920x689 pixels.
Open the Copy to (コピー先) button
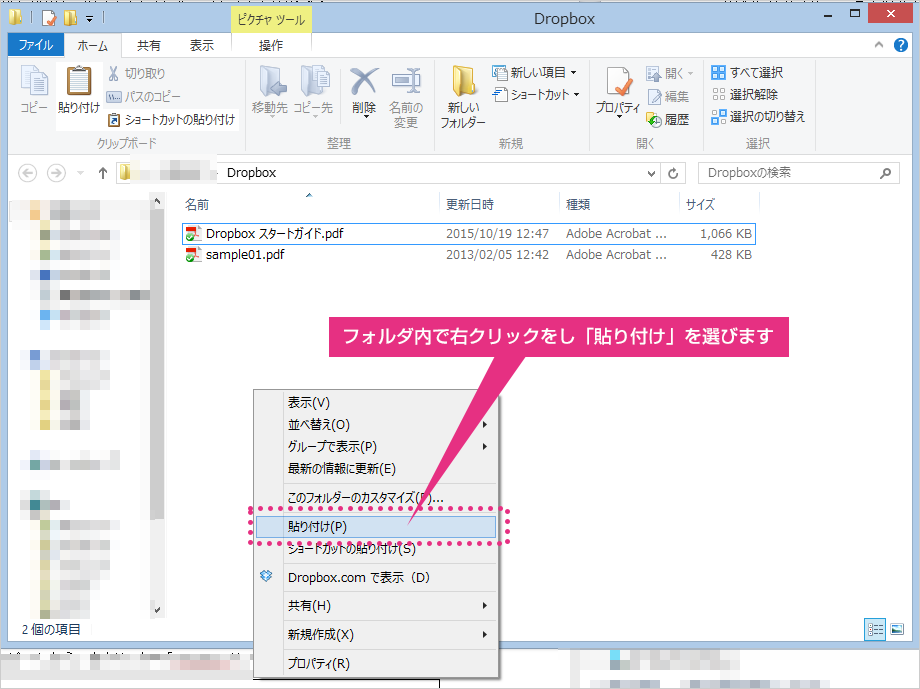coord(313,91)
